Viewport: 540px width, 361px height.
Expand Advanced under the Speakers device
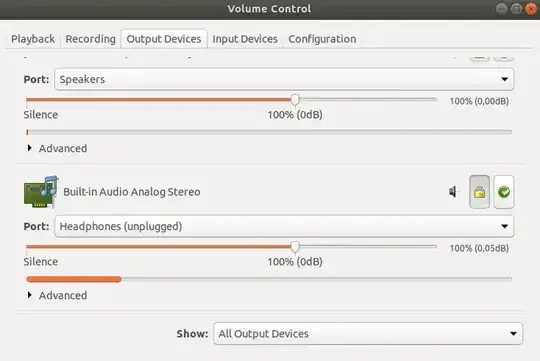58,148
